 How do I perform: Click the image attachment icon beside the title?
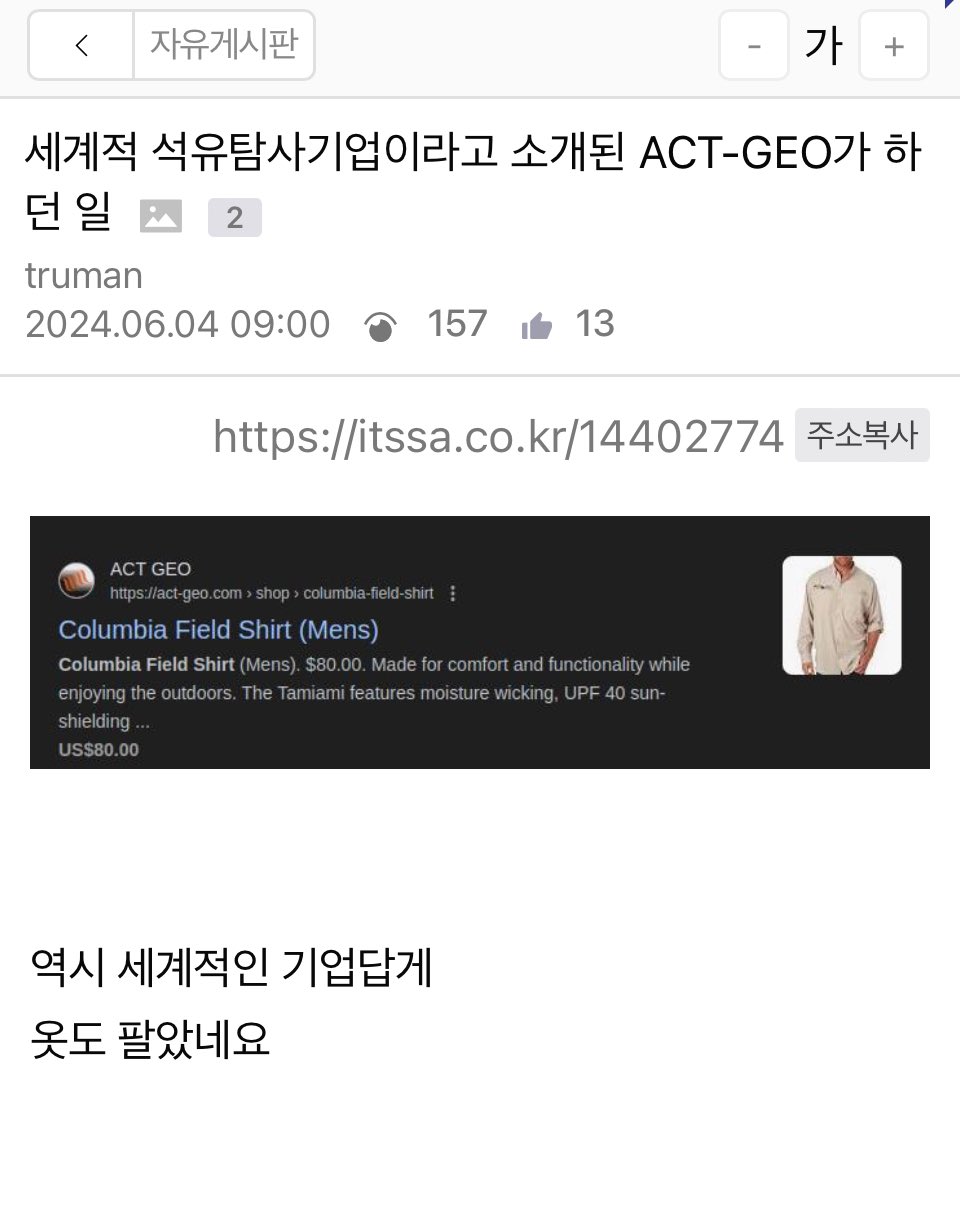point(161,216)
